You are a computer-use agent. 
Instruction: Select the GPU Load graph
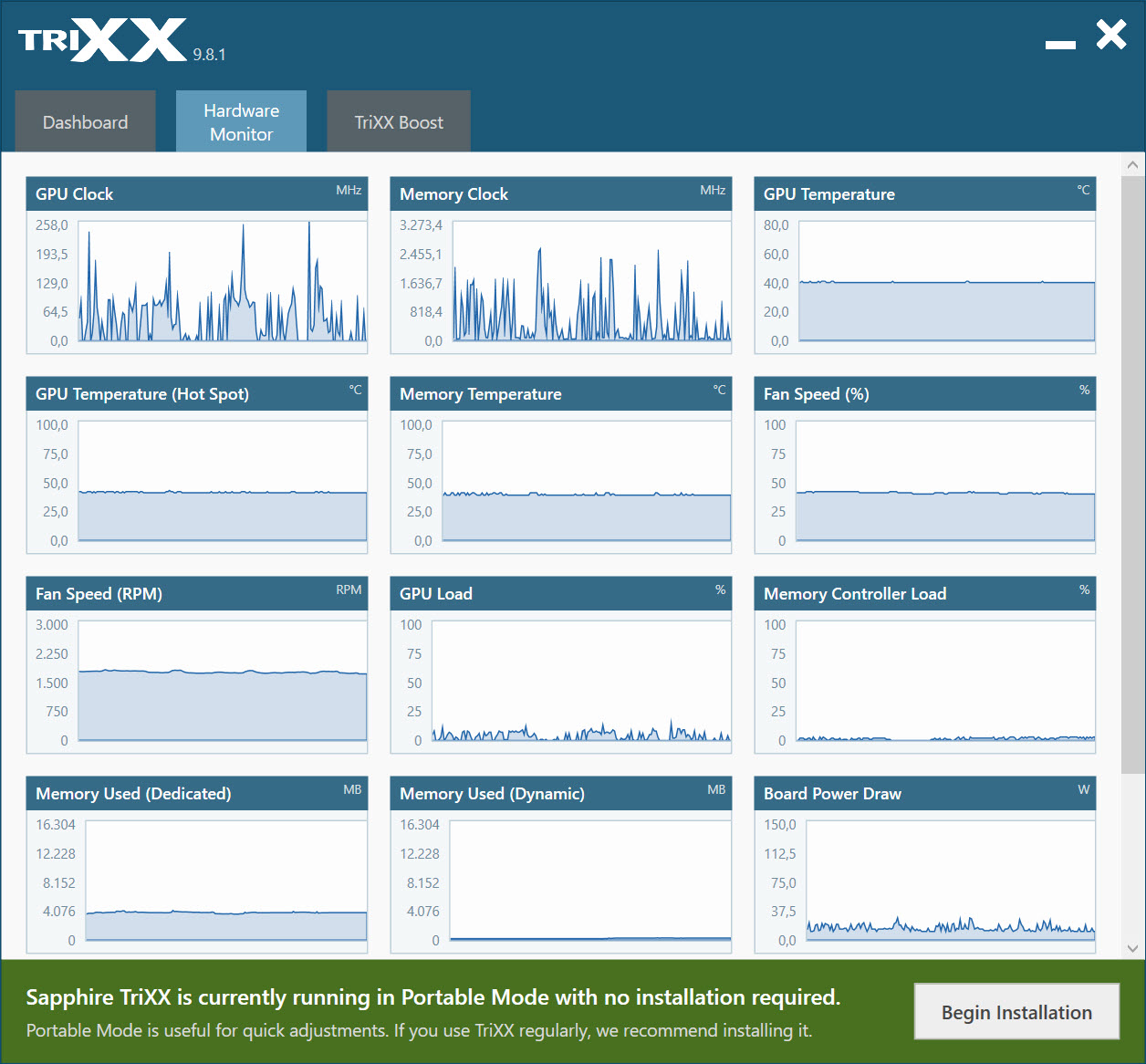point(581,681)
